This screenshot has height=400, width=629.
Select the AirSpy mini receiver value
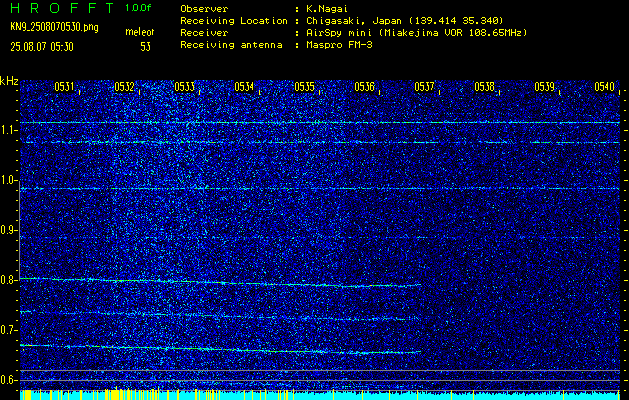coord(416,33)
